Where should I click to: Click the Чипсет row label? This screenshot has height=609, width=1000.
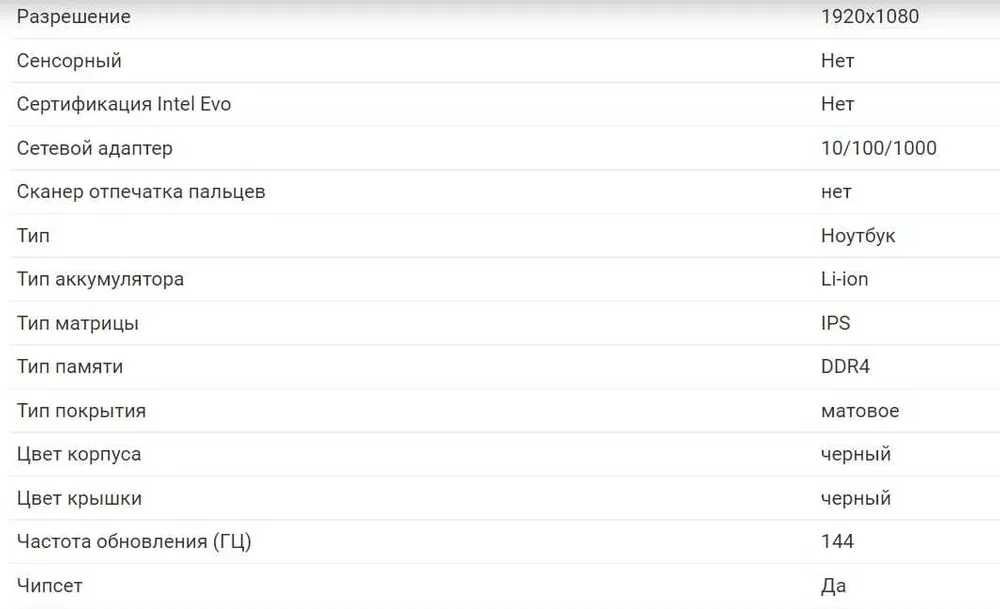tap(50, 585)
